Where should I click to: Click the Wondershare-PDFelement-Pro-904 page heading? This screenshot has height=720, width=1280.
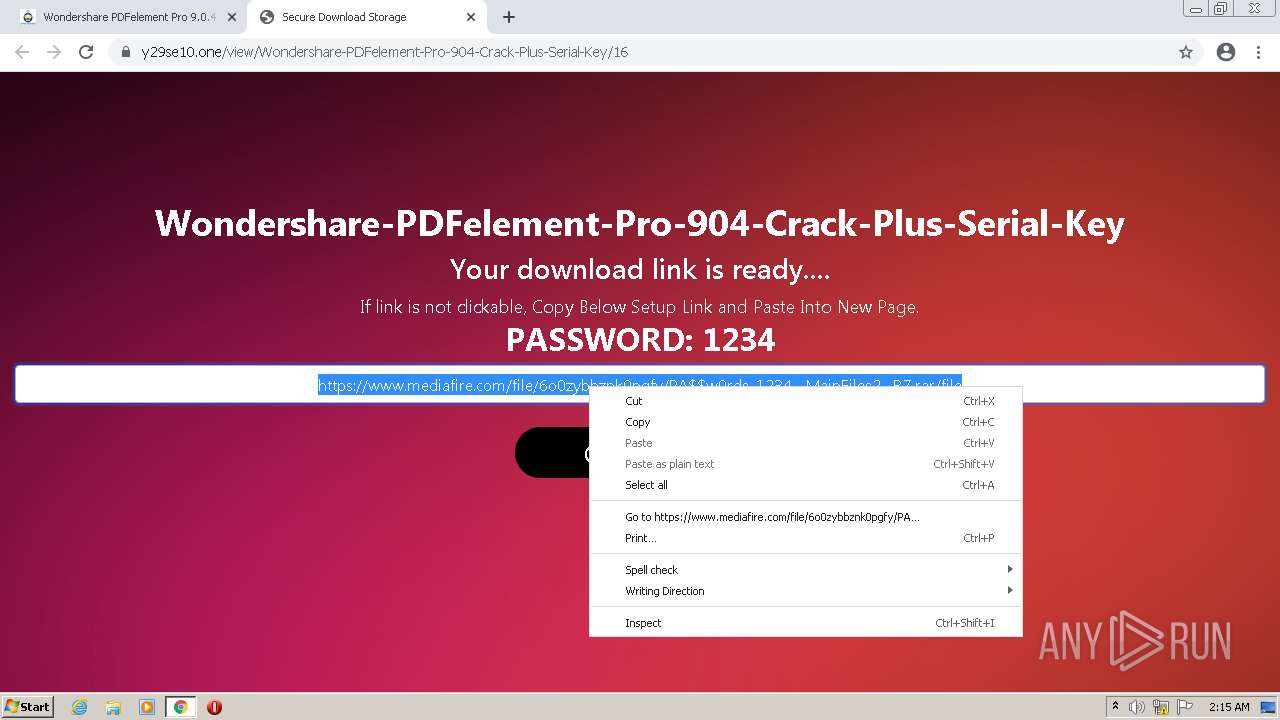coord(640,223)
